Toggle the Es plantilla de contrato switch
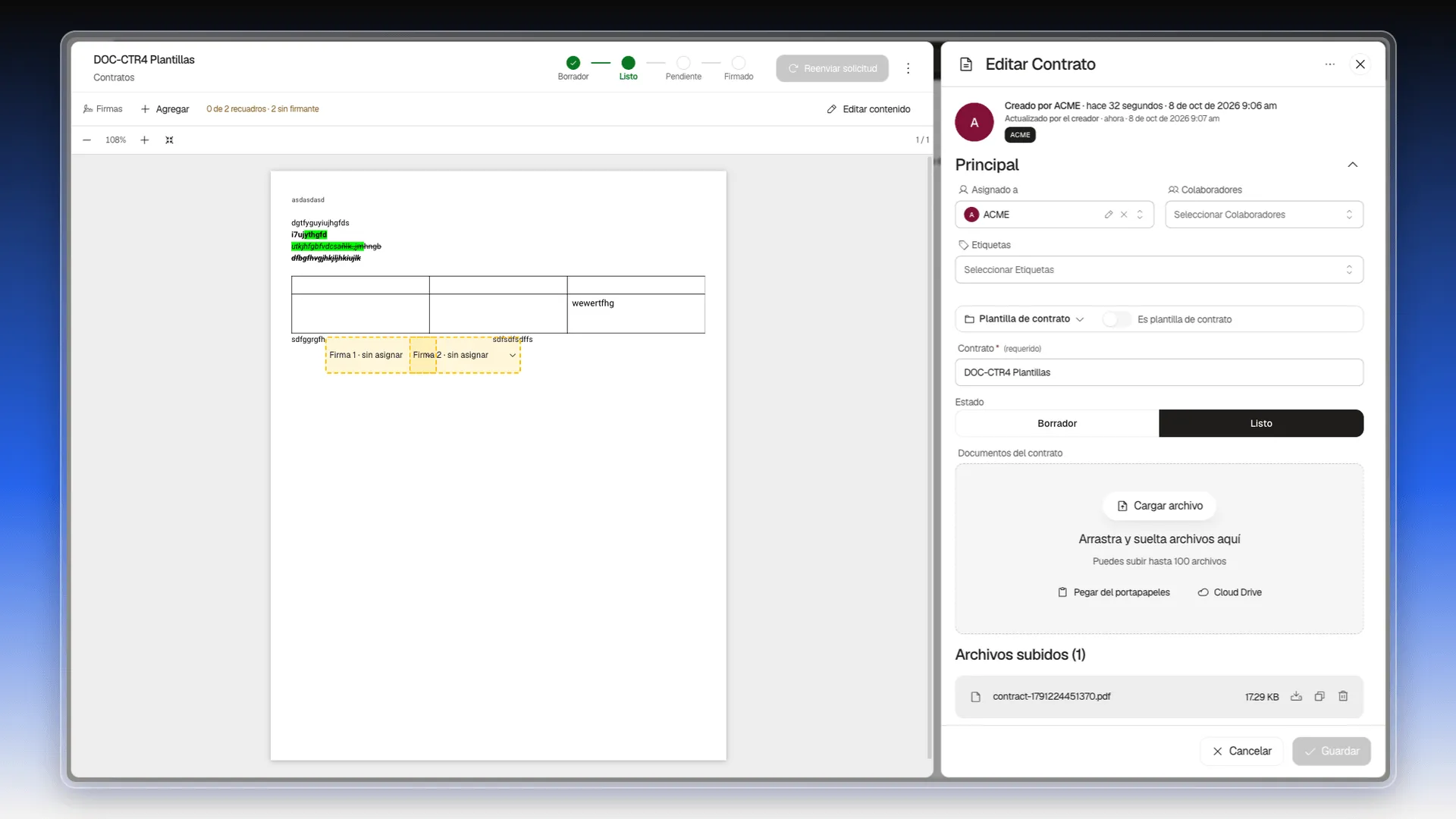 point(1116,319)
